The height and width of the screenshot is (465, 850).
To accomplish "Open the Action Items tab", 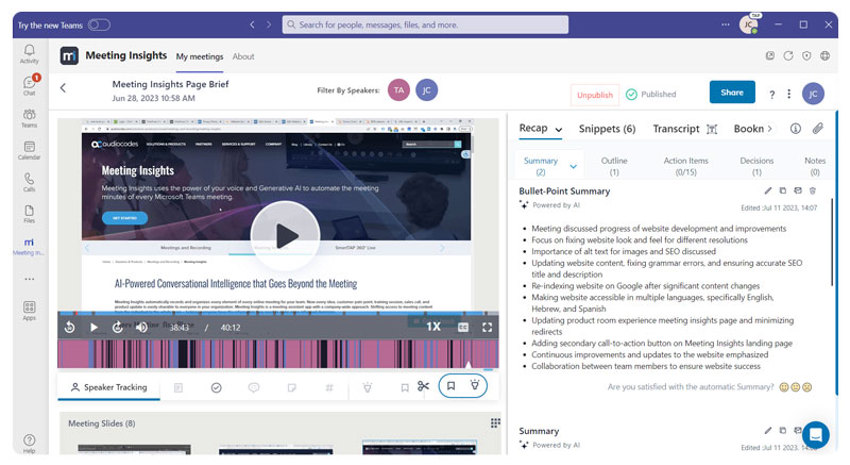I will pos(685,165).
